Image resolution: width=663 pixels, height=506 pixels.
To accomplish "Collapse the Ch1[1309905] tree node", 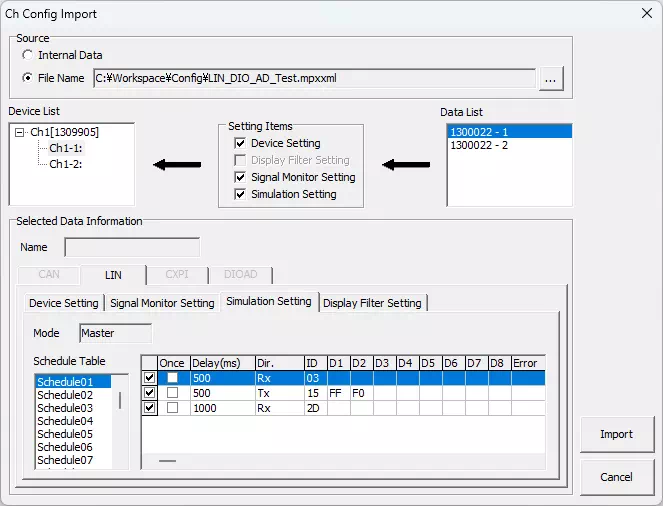I will pos(19,132).
